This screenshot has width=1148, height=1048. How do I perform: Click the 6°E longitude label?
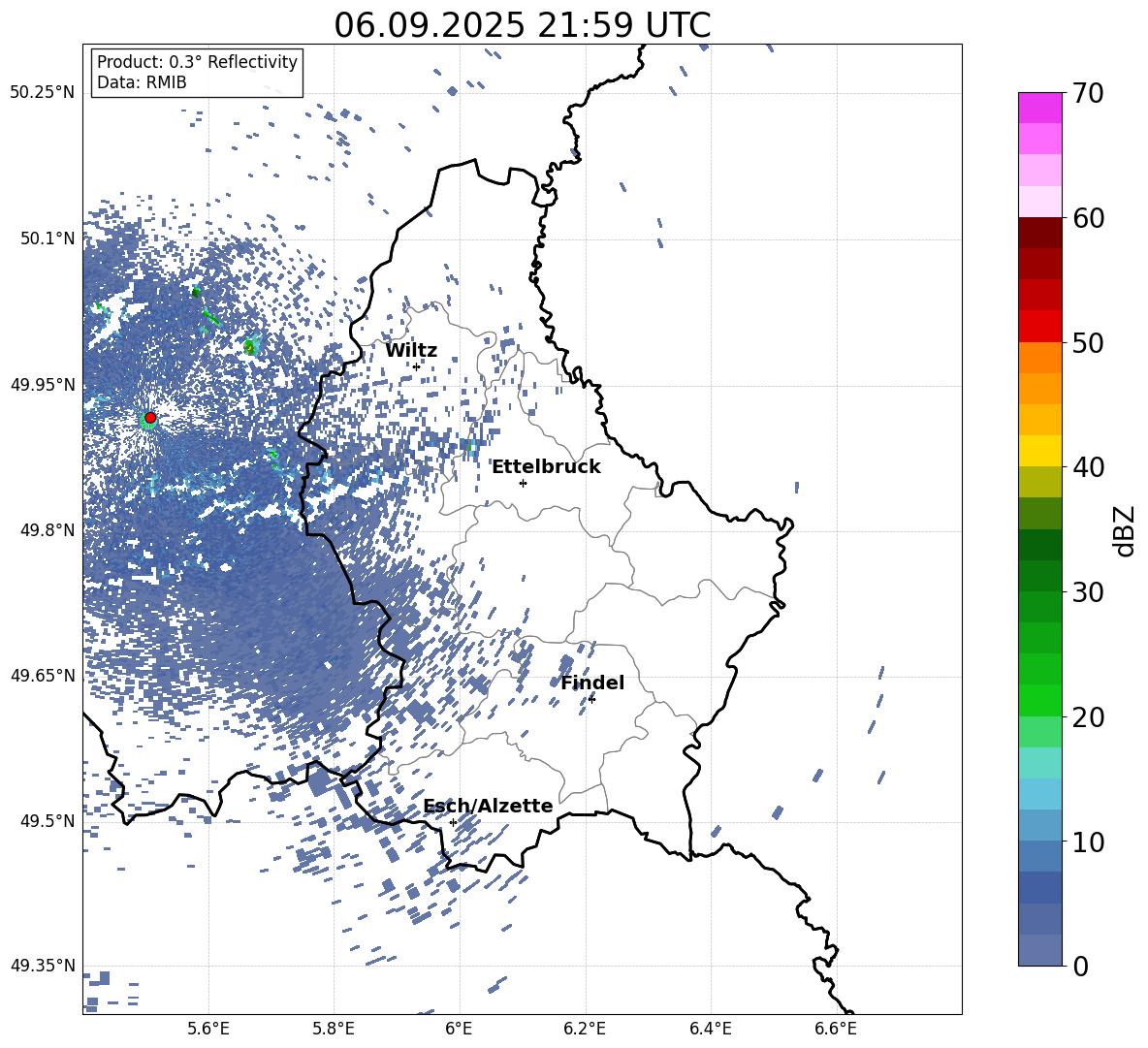point(459,1029)
